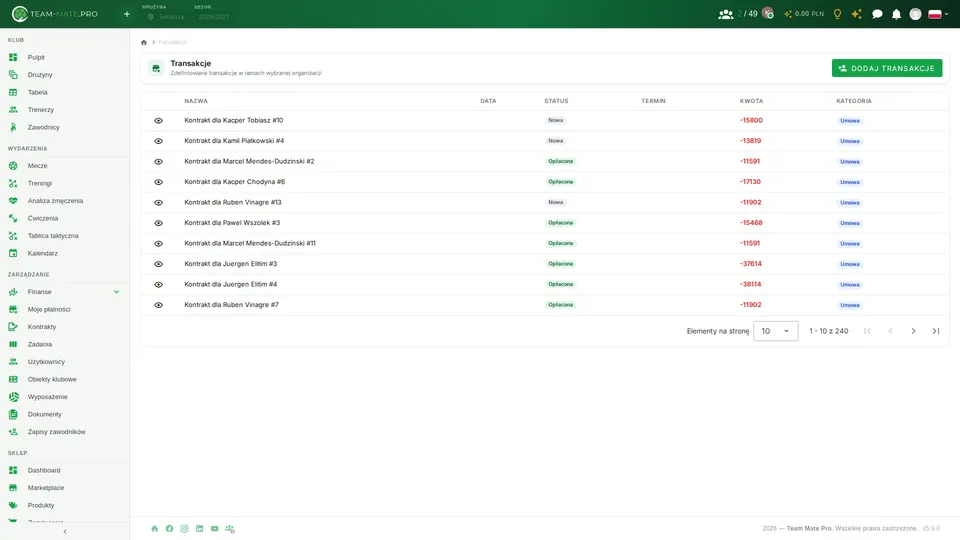Image resolution: width=960 pixels, height=540 pixels.
Task: Click Kontrakt dla Ruben Vinagre #7 name
Action: click(231, 304)
